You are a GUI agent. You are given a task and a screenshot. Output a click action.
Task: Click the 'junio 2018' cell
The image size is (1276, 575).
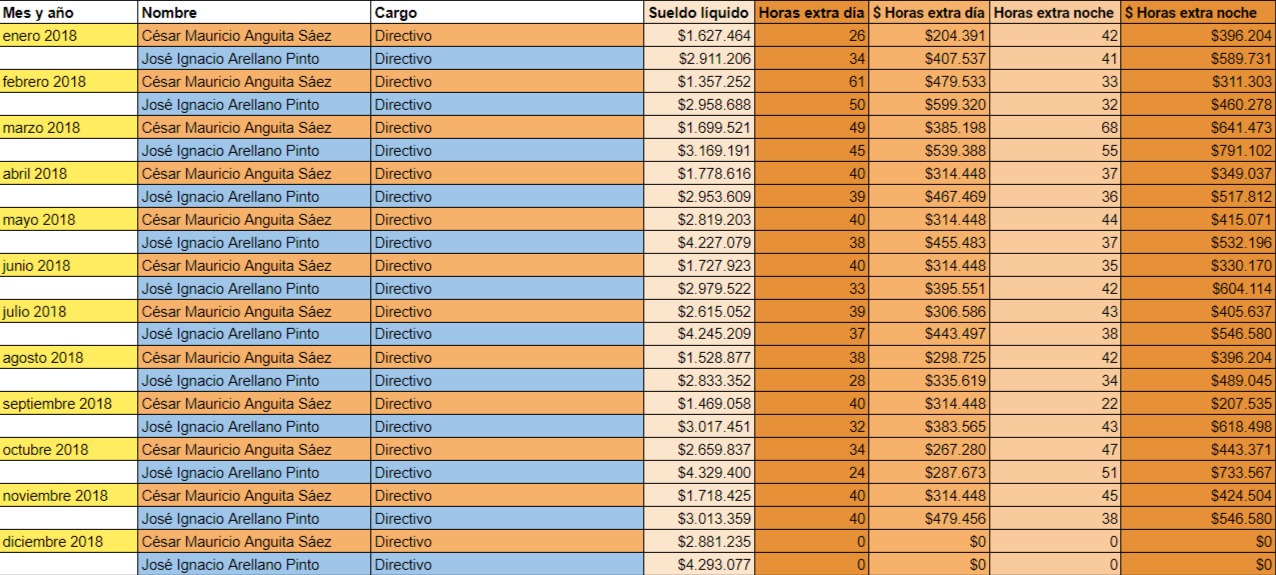(69, 266)
